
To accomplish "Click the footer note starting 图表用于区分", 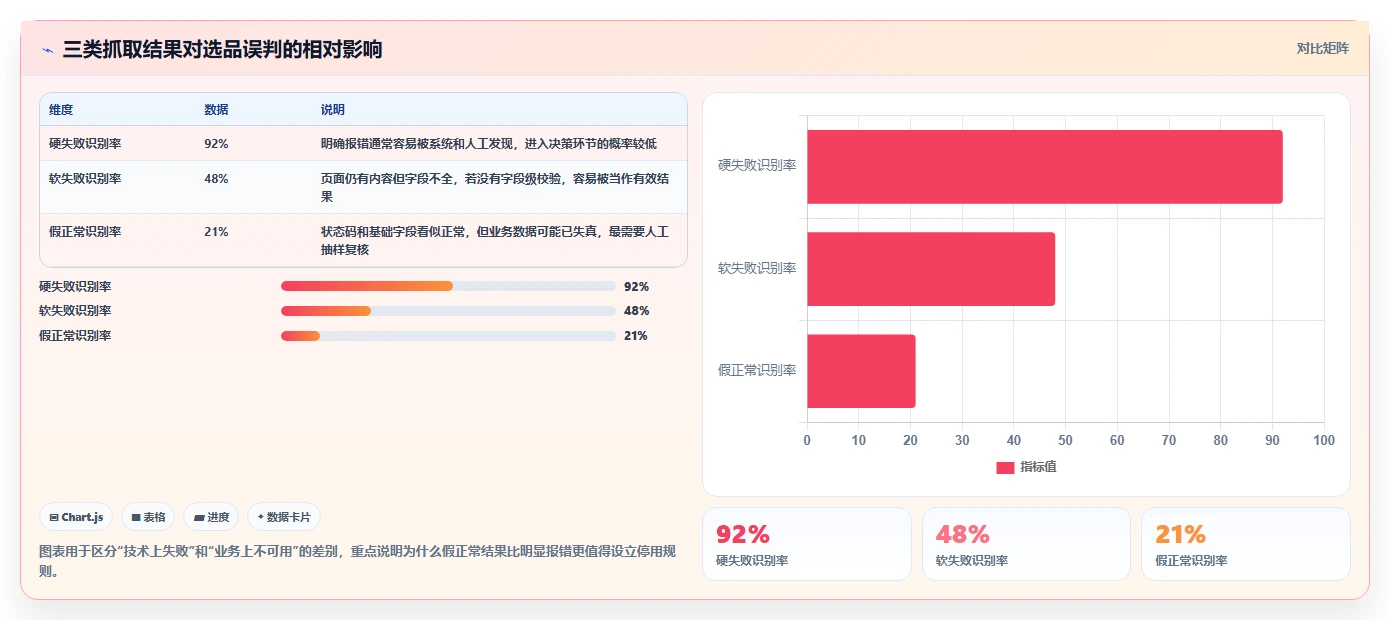I will tap(357, 562).
